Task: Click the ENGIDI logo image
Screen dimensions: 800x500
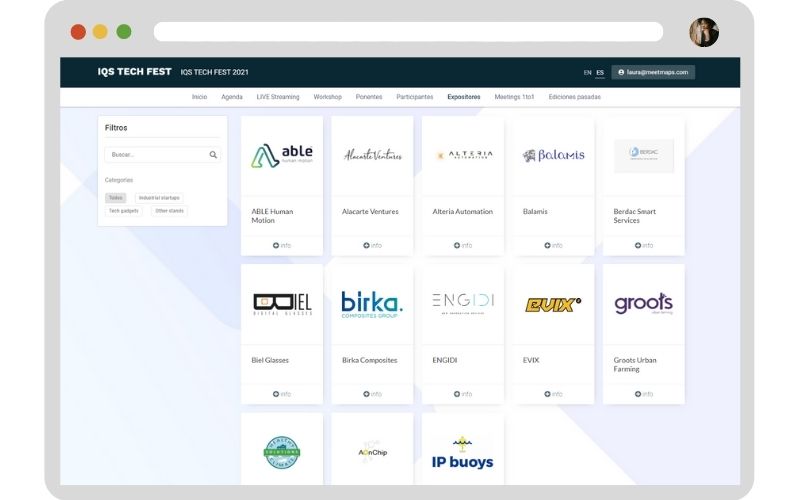Action: coord(463,303)
